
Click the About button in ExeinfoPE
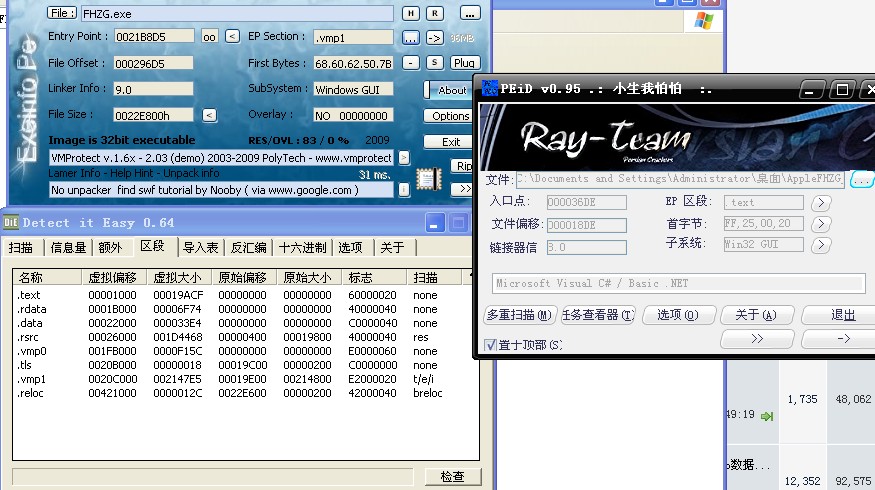tap(449, 90)
